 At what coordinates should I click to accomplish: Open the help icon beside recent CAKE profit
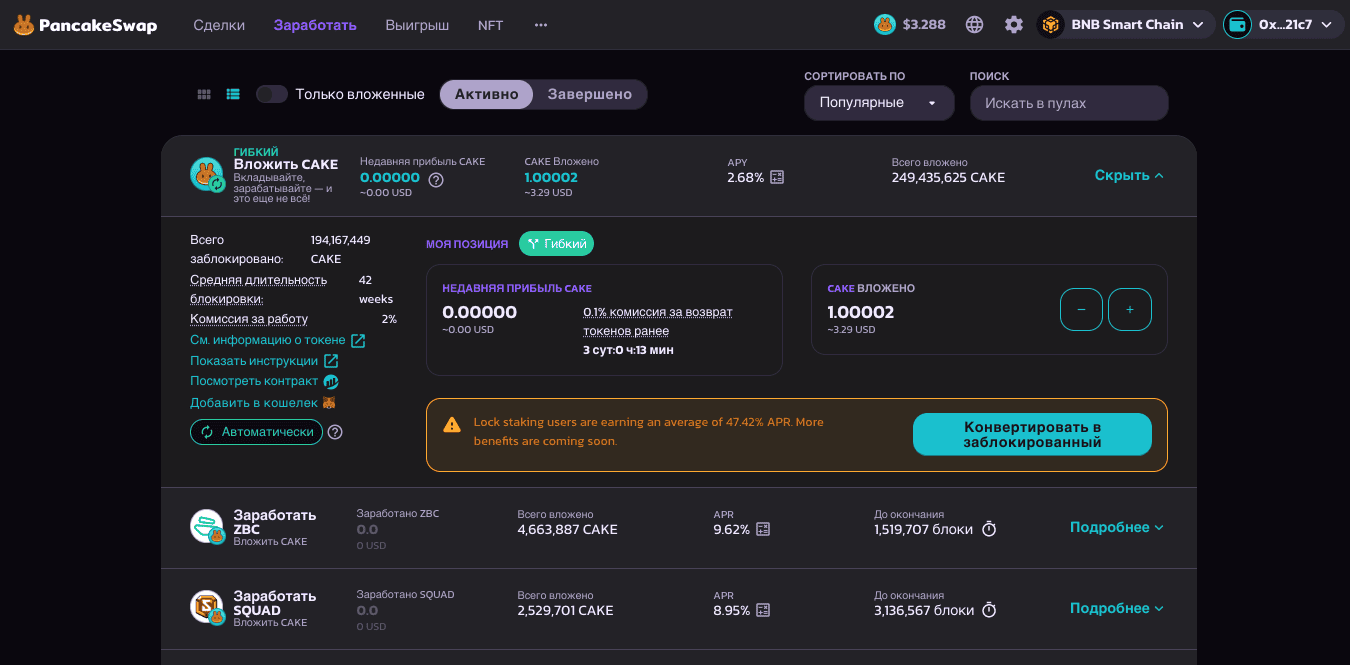pyautogui.click(x=436, y=180)
